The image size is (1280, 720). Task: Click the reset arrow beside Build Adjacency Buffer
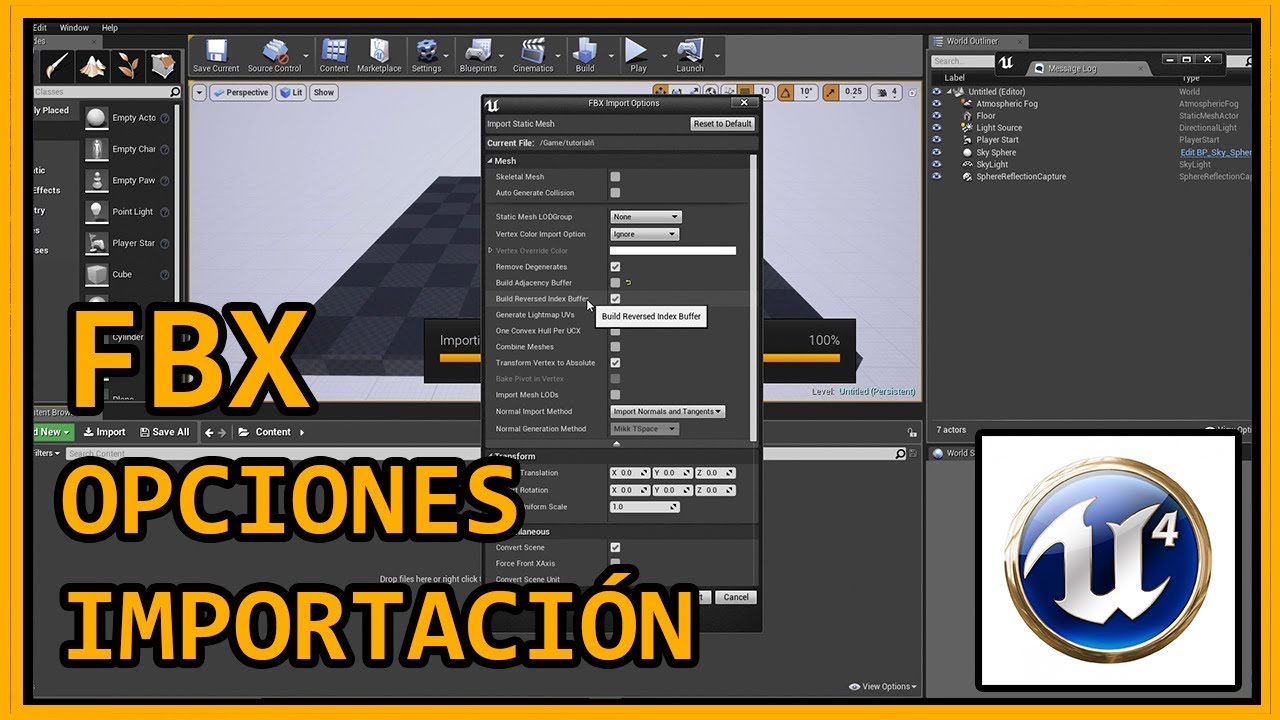point(629,283)
